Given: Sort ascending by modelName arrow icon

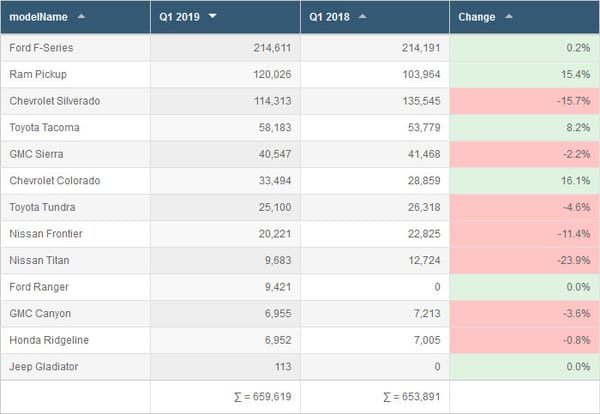Looking at the screenshot, I should pos(81,16).
